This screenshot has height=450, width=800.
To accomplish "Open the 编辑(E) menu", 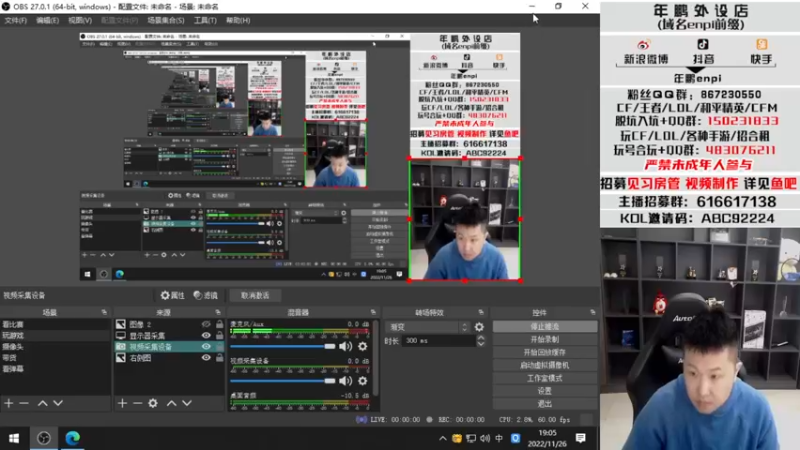I will click(47, 20).
